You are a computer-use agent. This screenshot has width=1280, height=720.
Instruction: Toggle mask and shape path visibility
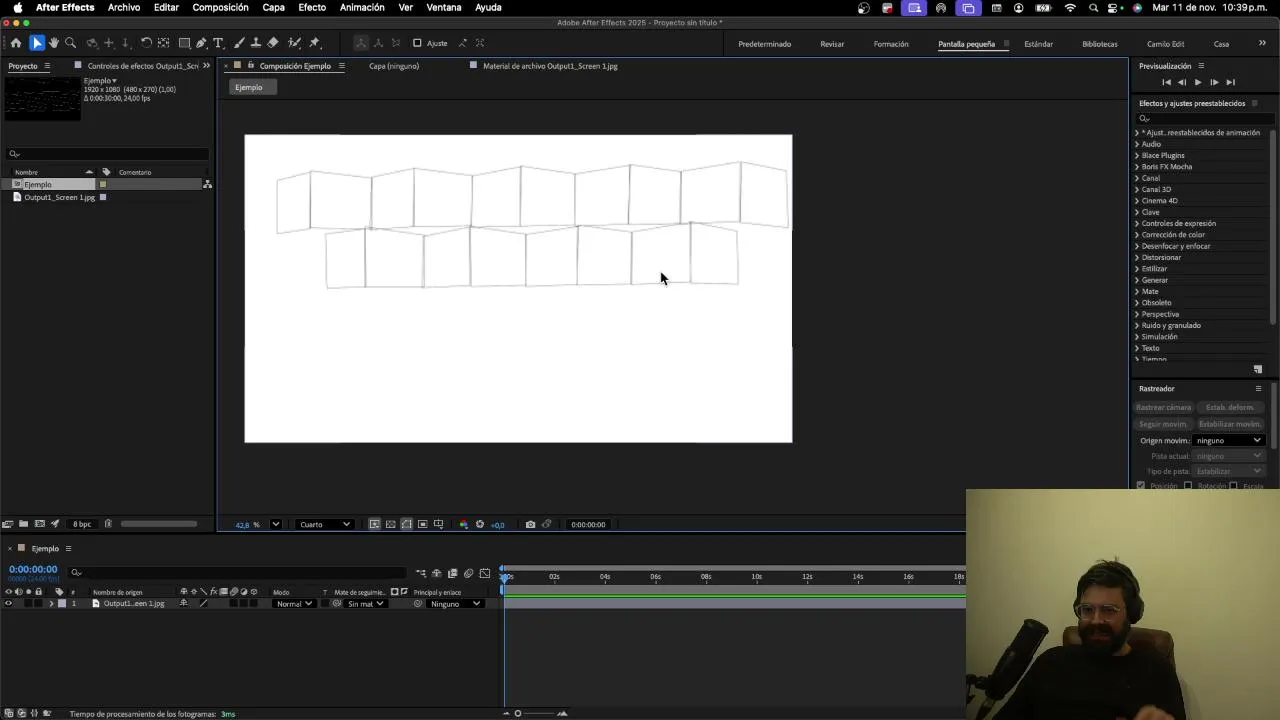[x=406, y=524]
